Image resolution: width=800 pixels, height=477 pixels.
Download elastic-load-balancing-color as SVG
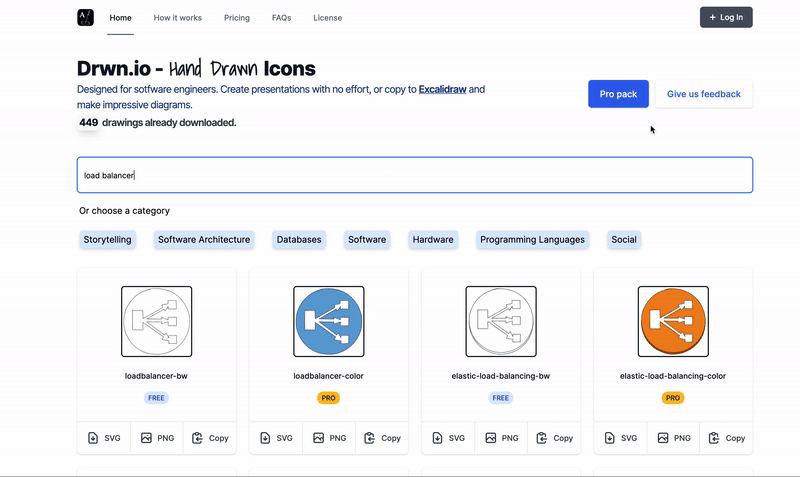click(x=621, y=438)
